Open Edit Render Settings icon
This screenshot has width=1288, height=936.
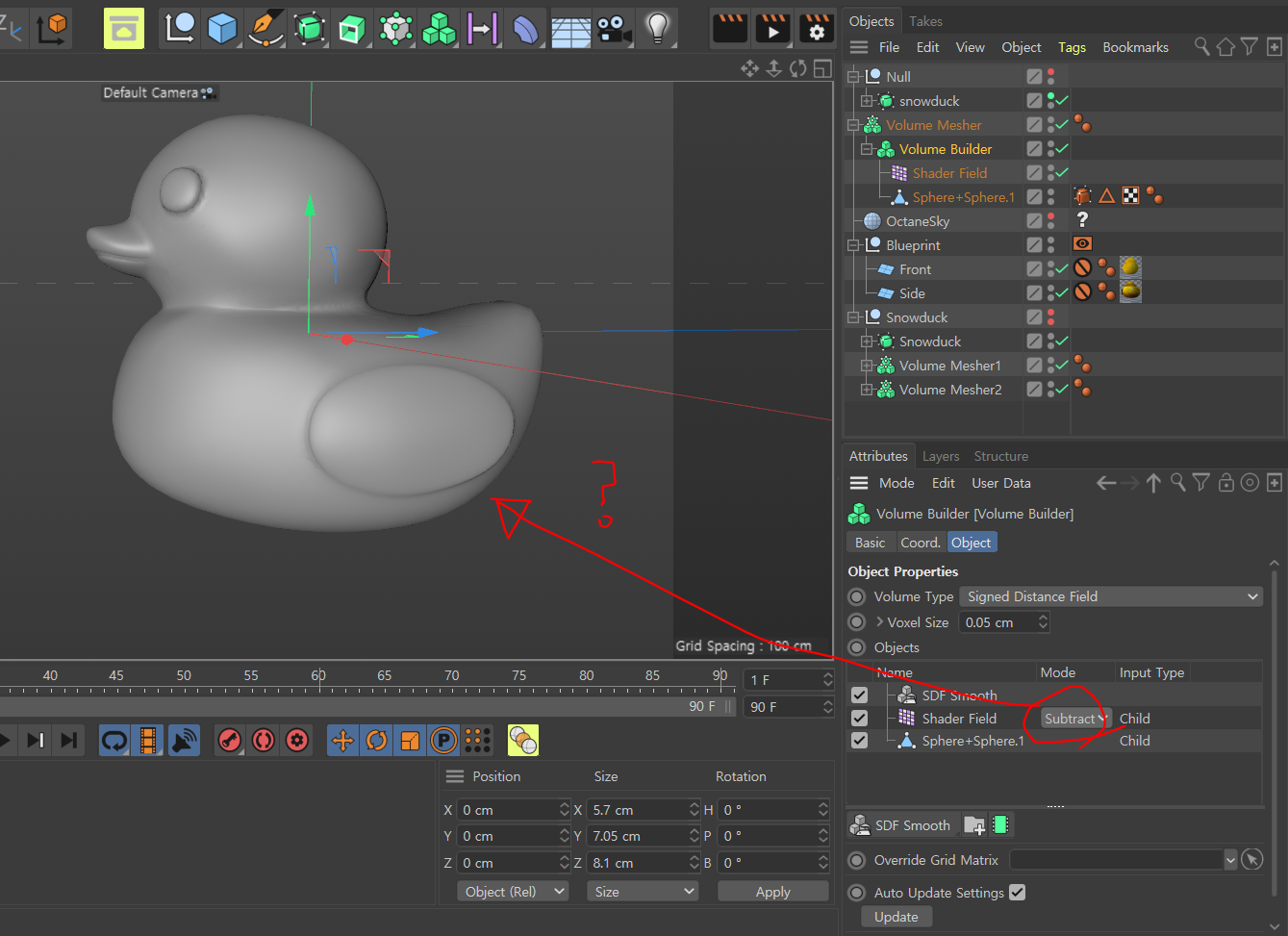[817, 29]
